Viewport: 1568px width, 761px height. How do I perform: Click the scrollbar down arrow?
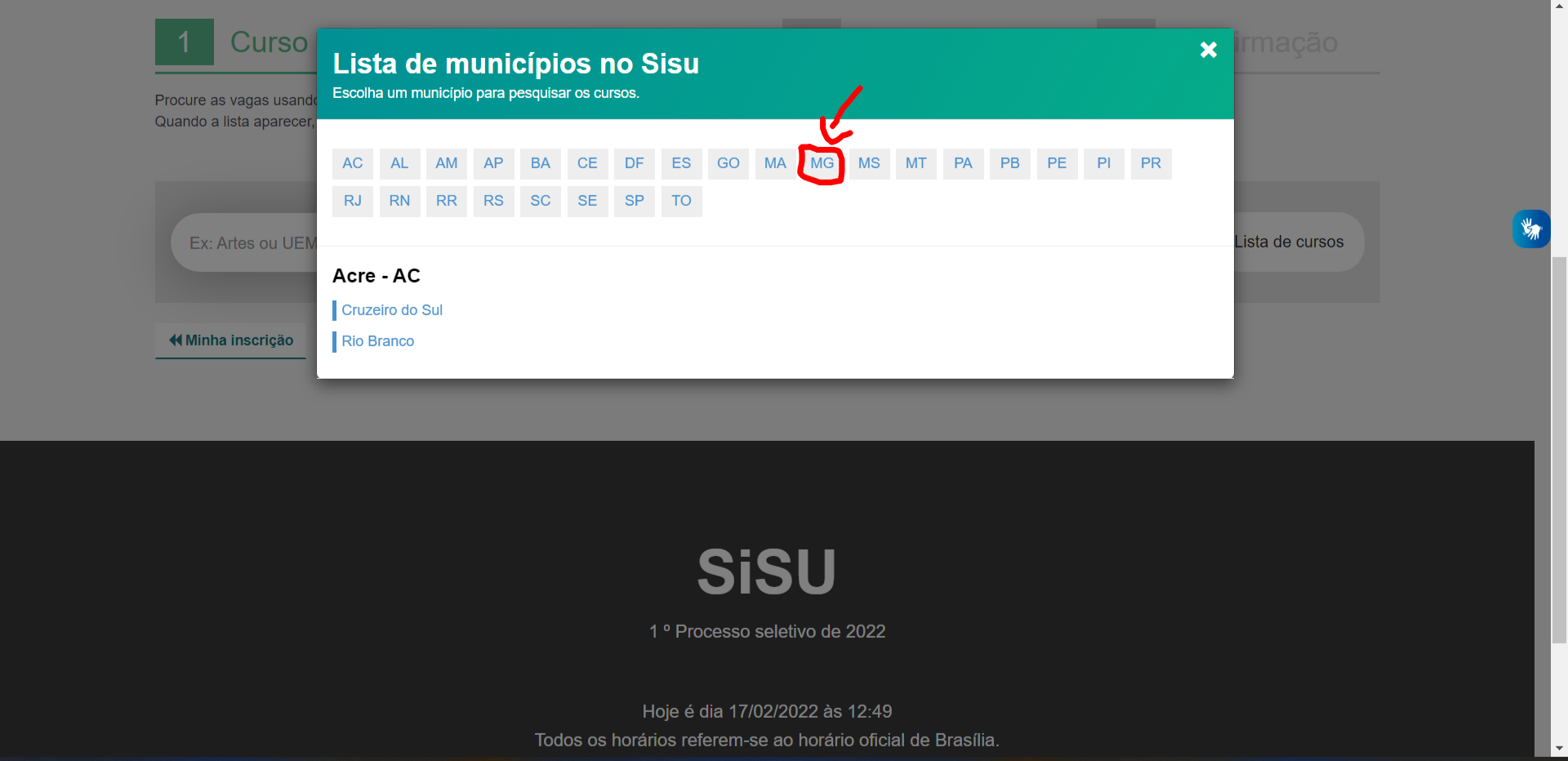click(1559, 748)
